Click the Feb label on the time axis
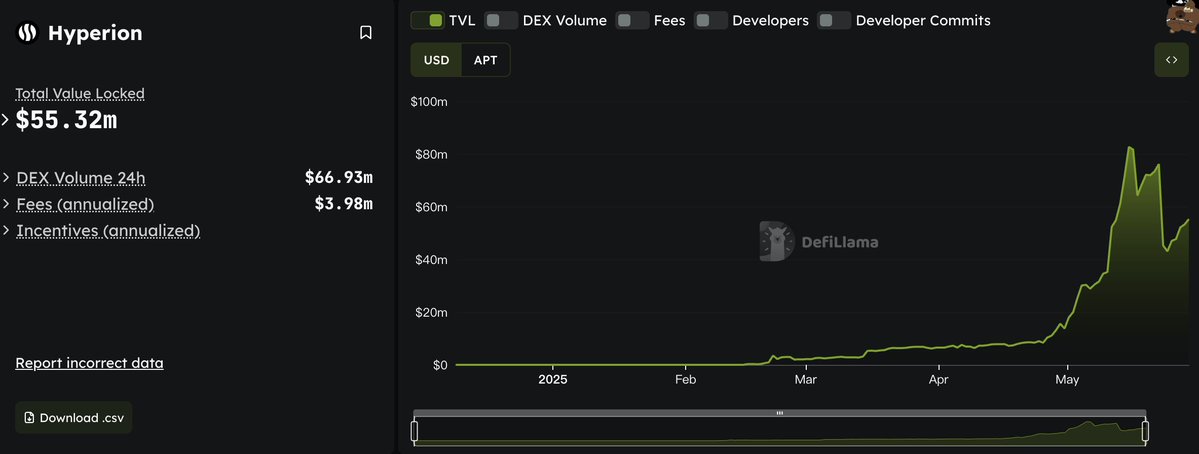Image resolution: width=1199 pixels, height=454 pixels. [x=685, y=379]
